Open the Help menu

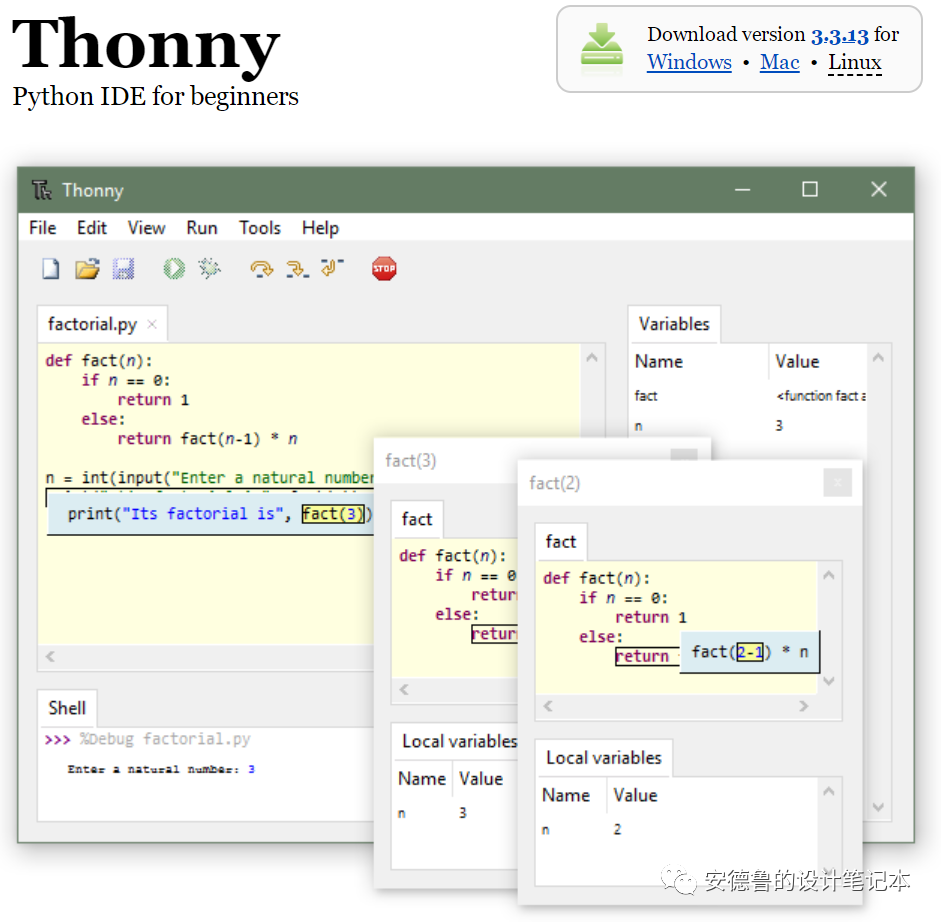pyautogui.click(x=320, y=227)
